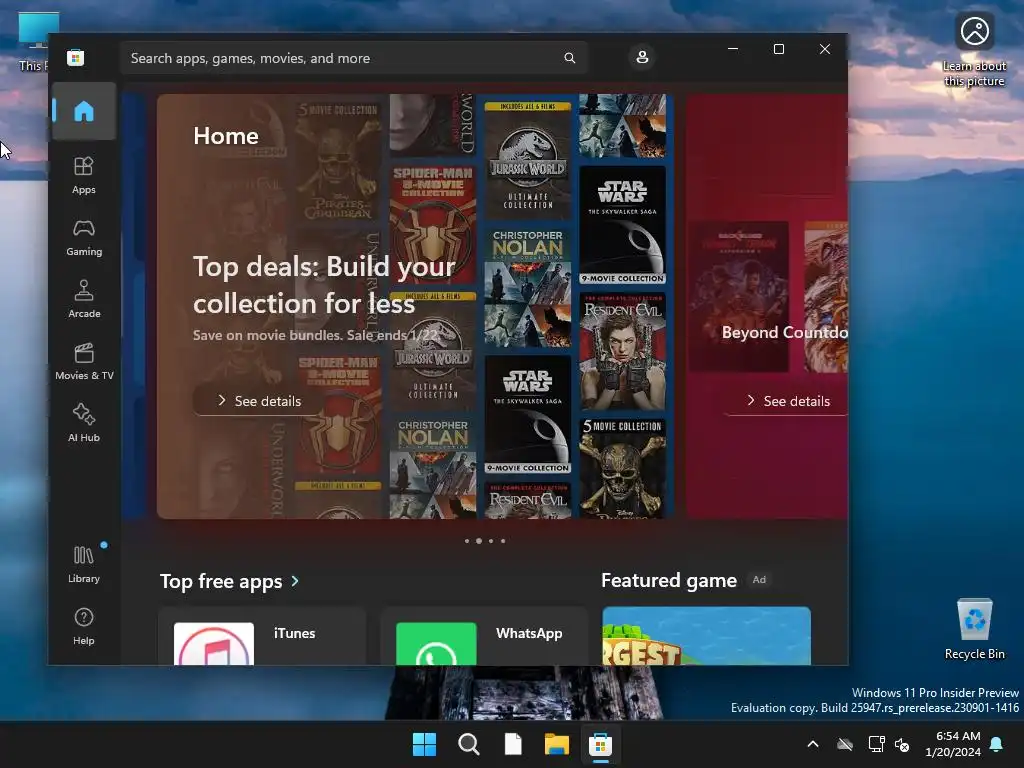
Task: Select the Recycle Bin desktop icon
Action: tap(974, 629)
